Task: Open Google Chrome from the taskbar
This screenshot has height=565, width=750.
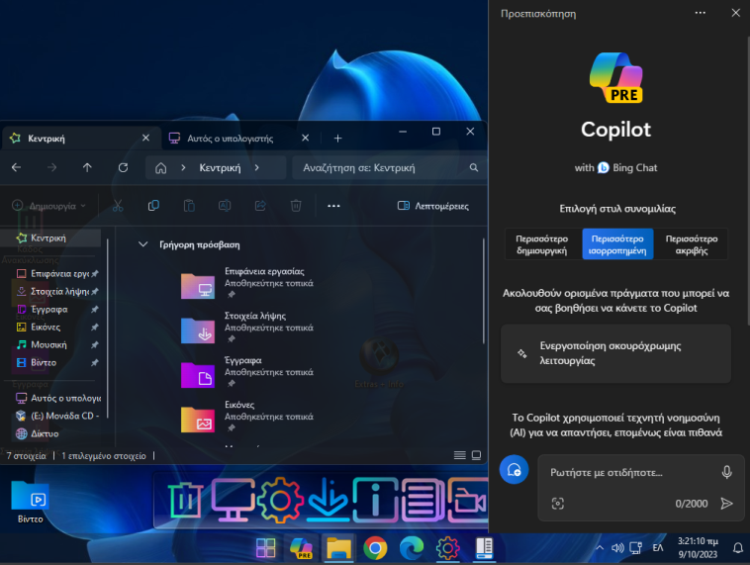Action: [375, 548]
